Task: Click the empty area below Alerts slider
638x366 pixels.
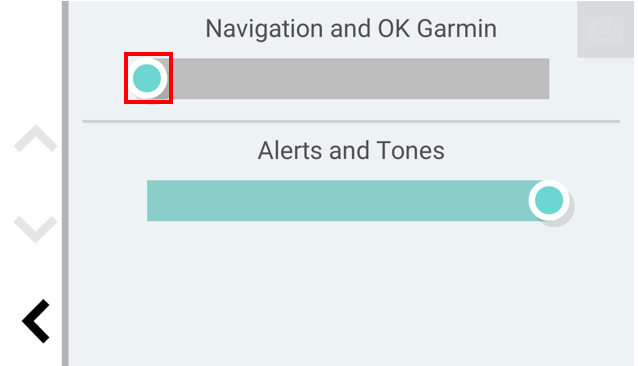Action: (x=351, y=293)
